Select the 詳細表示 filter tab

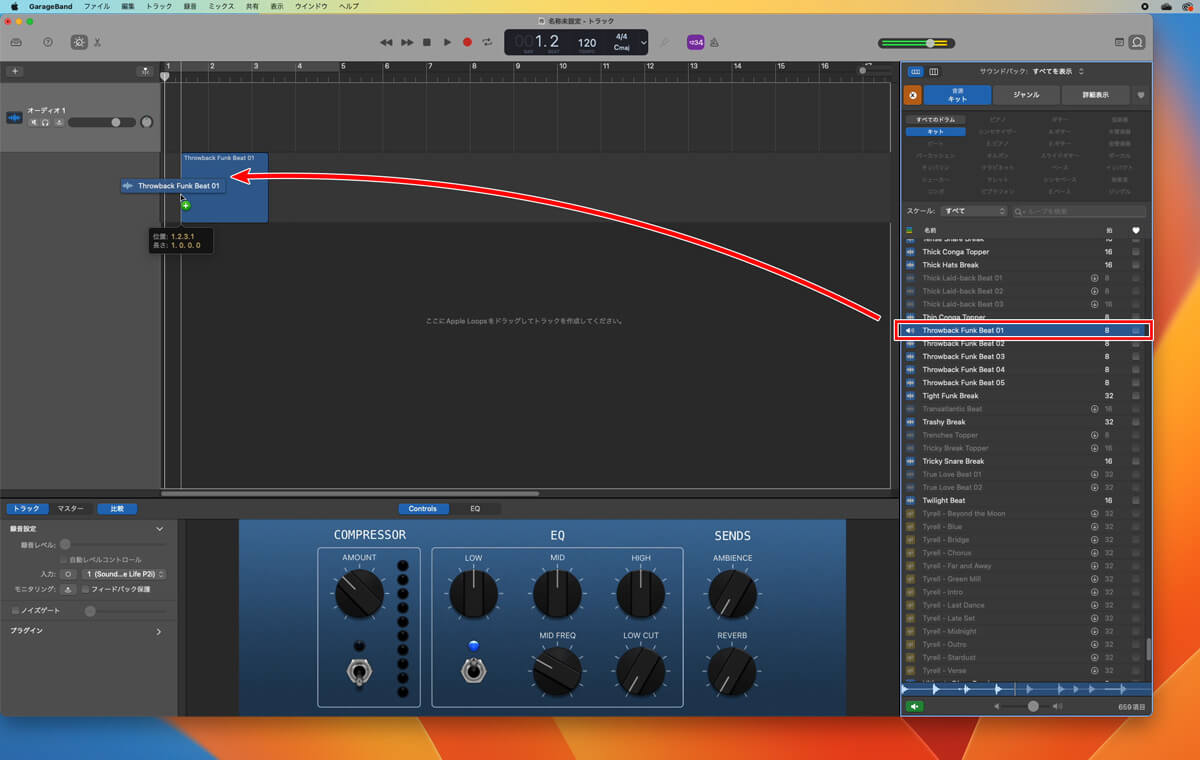[x=1095, y=95]
